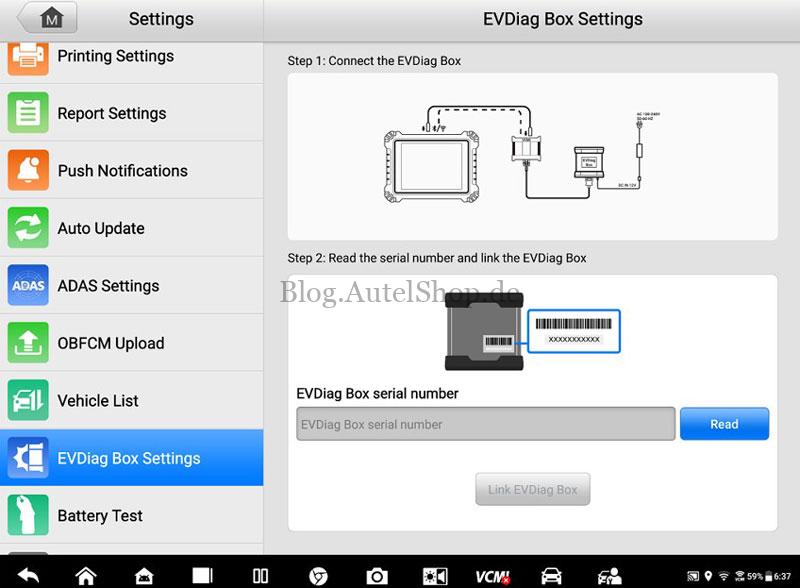Open Report Settings via its clipboard icon
Viewport: 800px width, 588px height.
[28, 113]
